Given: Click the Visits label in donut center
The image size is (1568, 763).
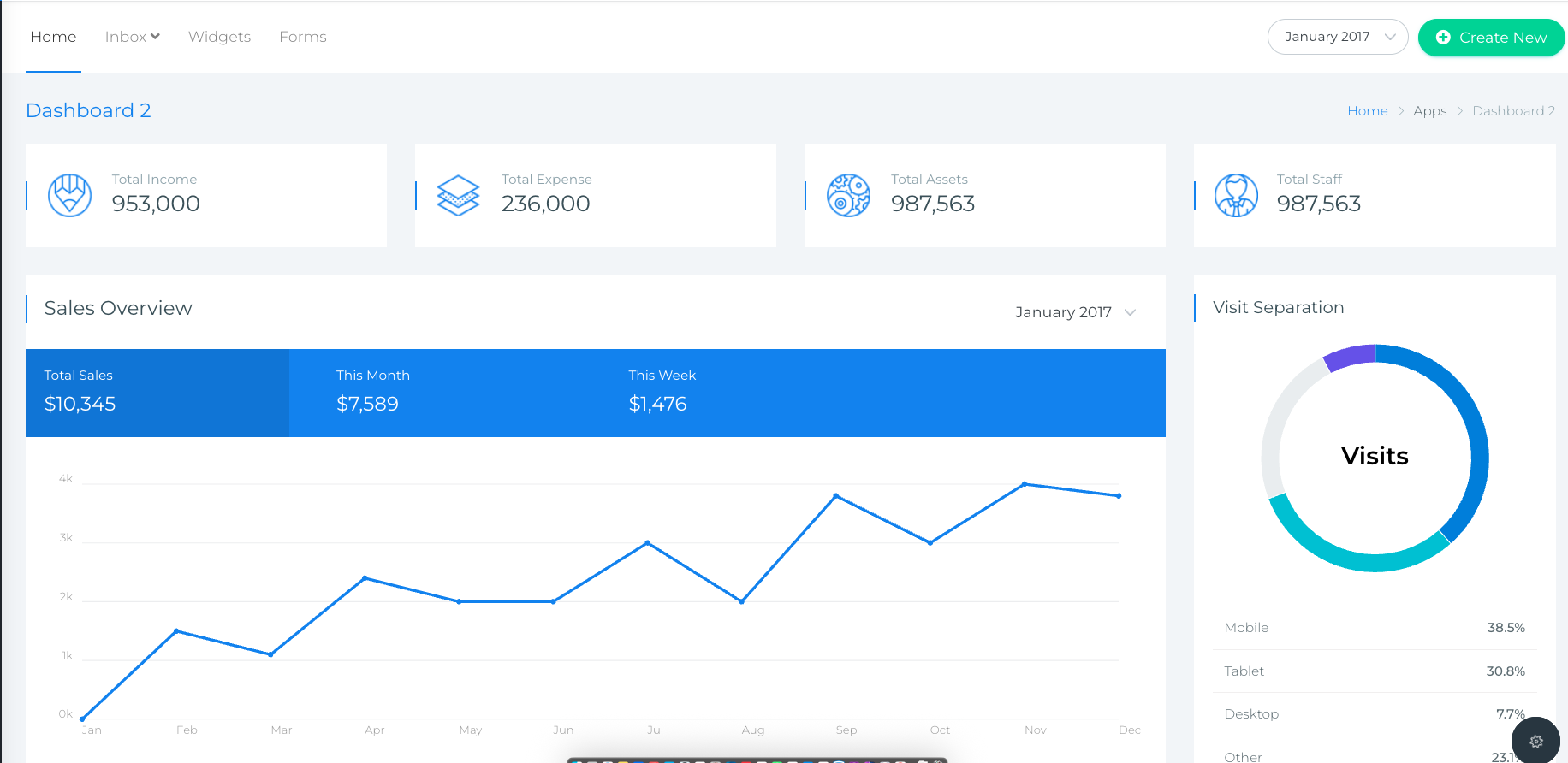Looking at the screenshot, I should [x=1375, y=456].
